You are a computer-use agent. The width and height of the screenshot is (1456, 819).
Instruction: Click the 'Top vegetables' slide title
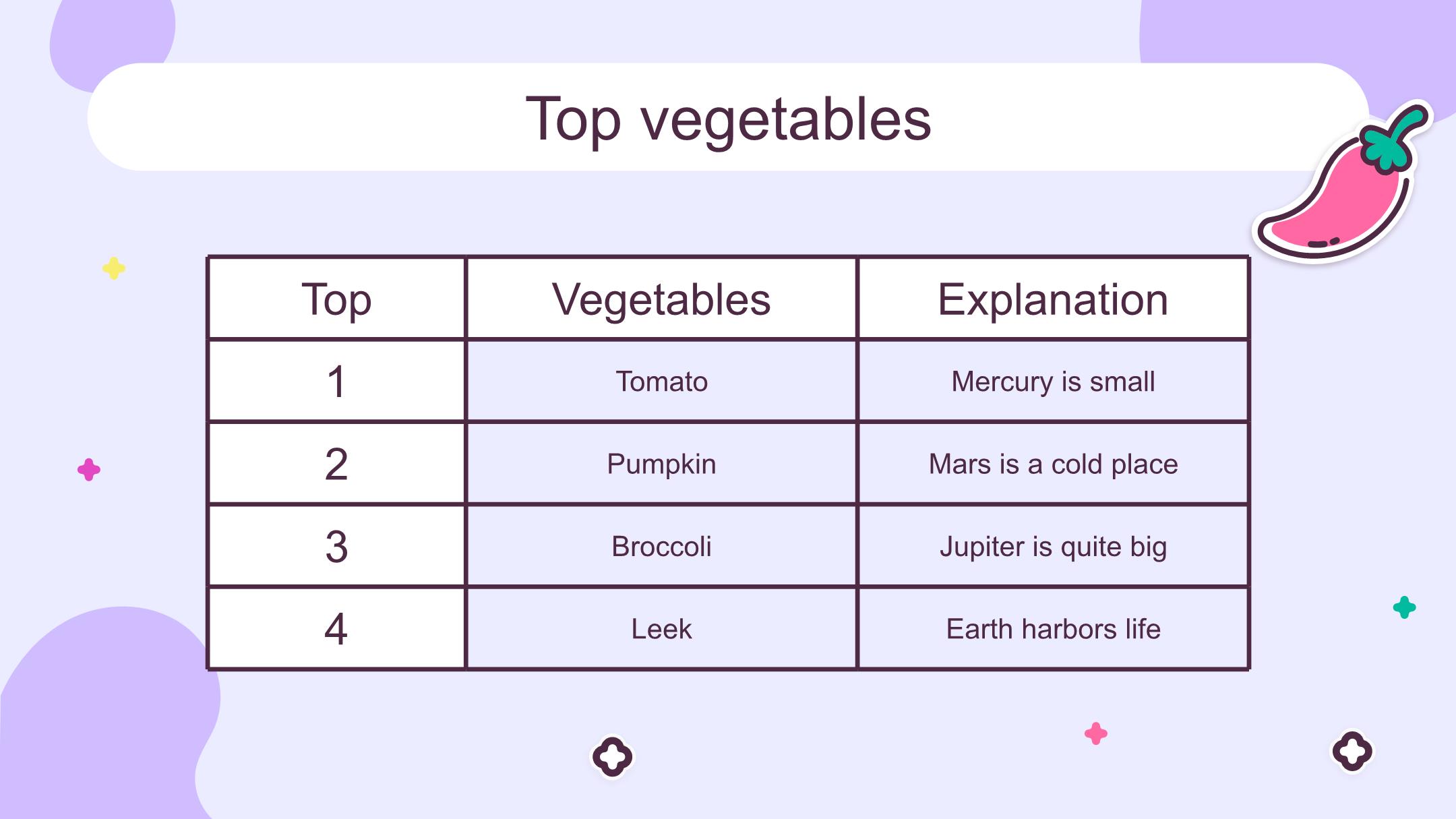pos(728,119)
